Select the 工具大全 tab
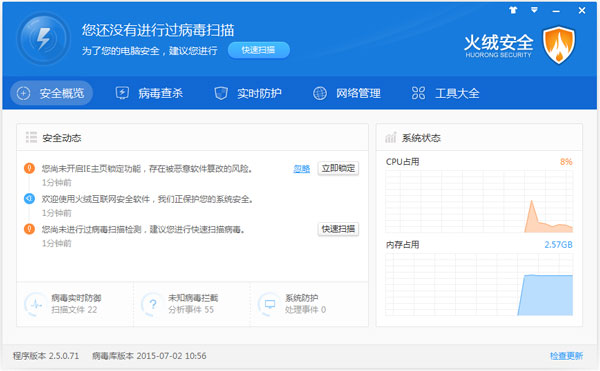 [445, 93]
